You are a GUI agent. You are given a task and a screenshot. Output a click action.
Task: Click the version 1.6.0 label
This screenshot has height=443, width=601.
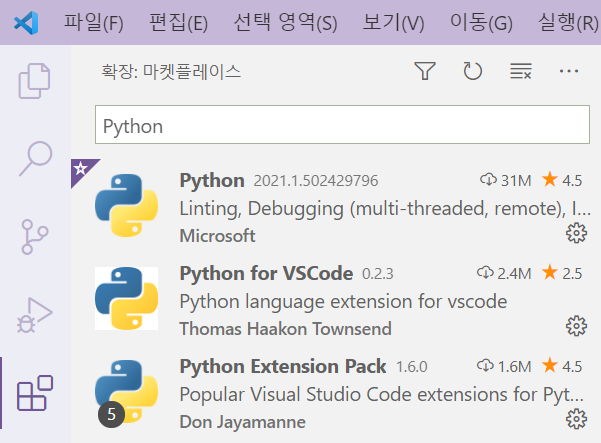click(412, 367)
